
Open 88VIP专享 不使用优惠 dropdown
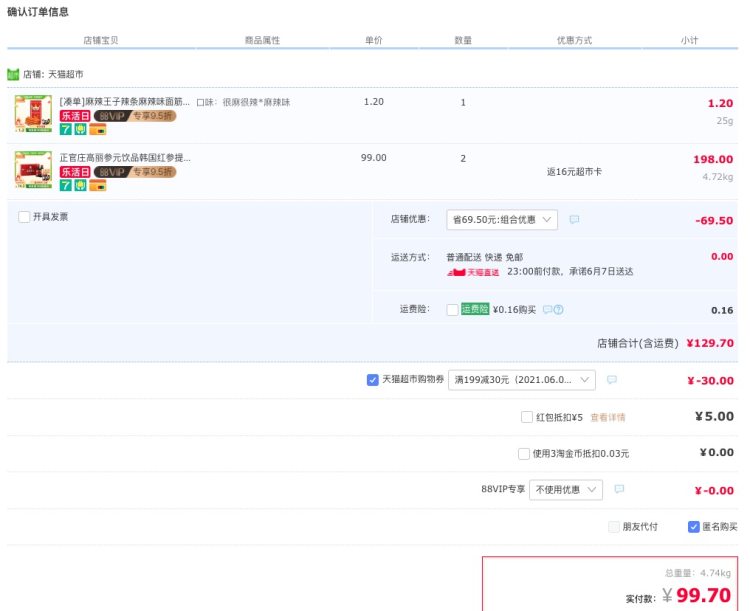point(566,490)
